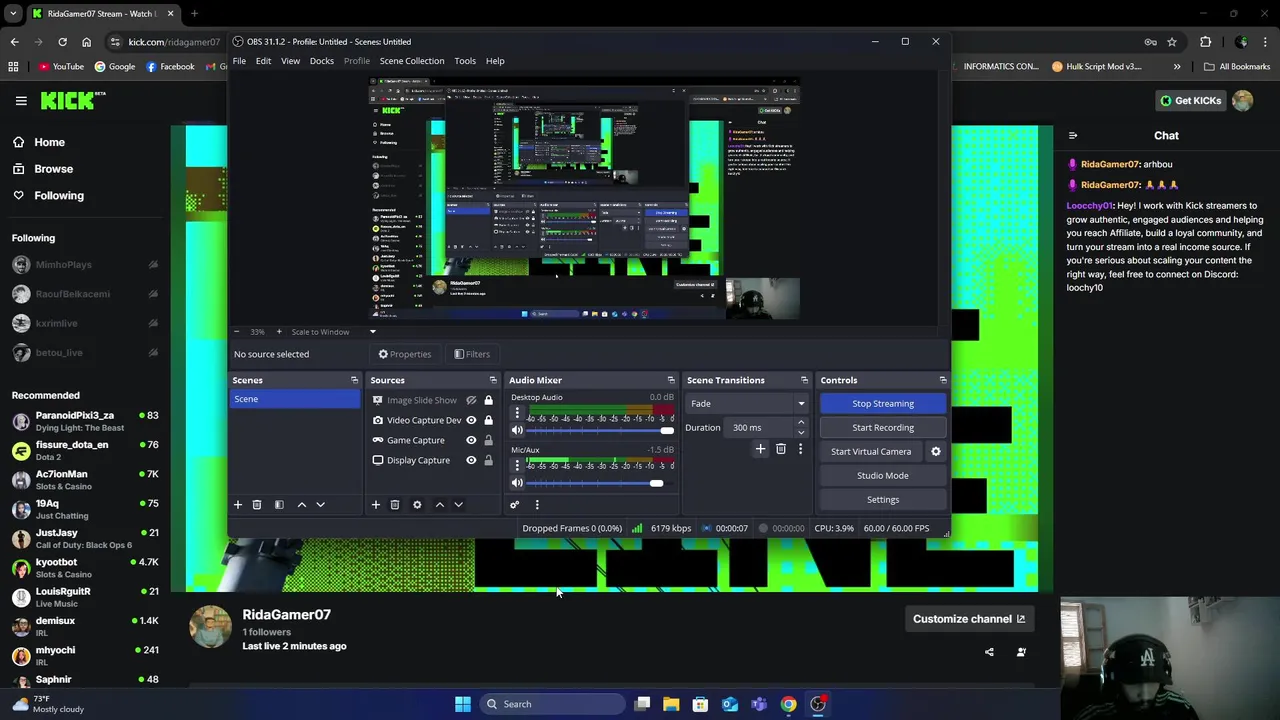Adjust Desktop Audio volume slider

(600, 431)
